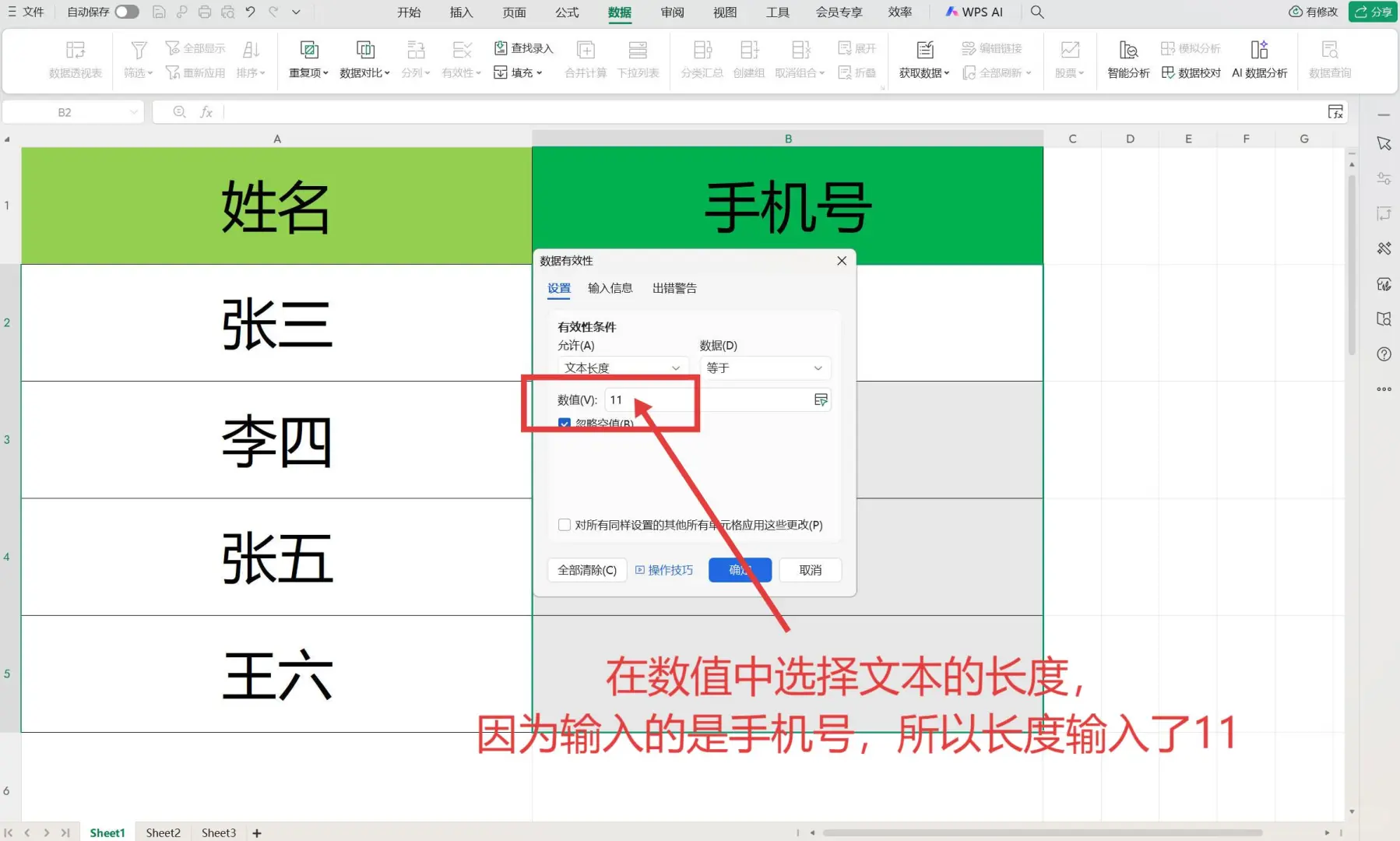Open the 重复项 duplicates tool
The width and height of the screenshot is (1400, 841).
309,59
